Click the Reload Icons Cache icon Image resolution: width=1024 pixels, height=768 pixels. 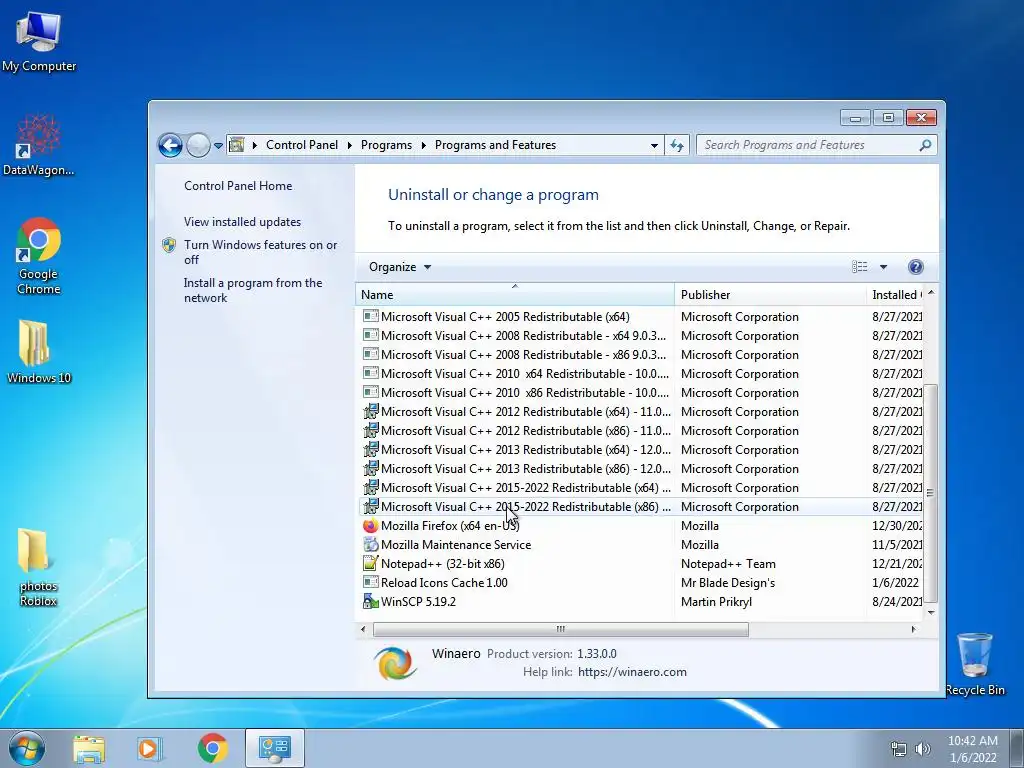coord(370,583)
